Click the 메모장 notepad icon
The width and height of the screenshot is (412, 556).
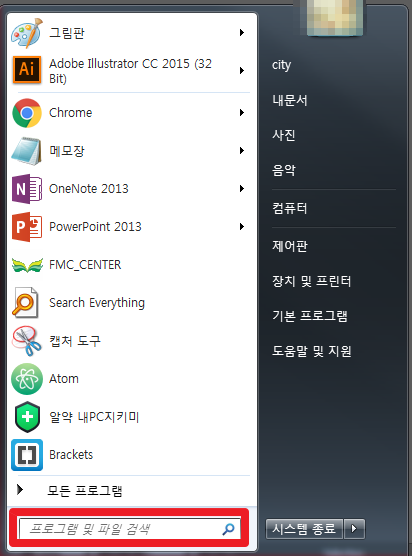(27, 151)
